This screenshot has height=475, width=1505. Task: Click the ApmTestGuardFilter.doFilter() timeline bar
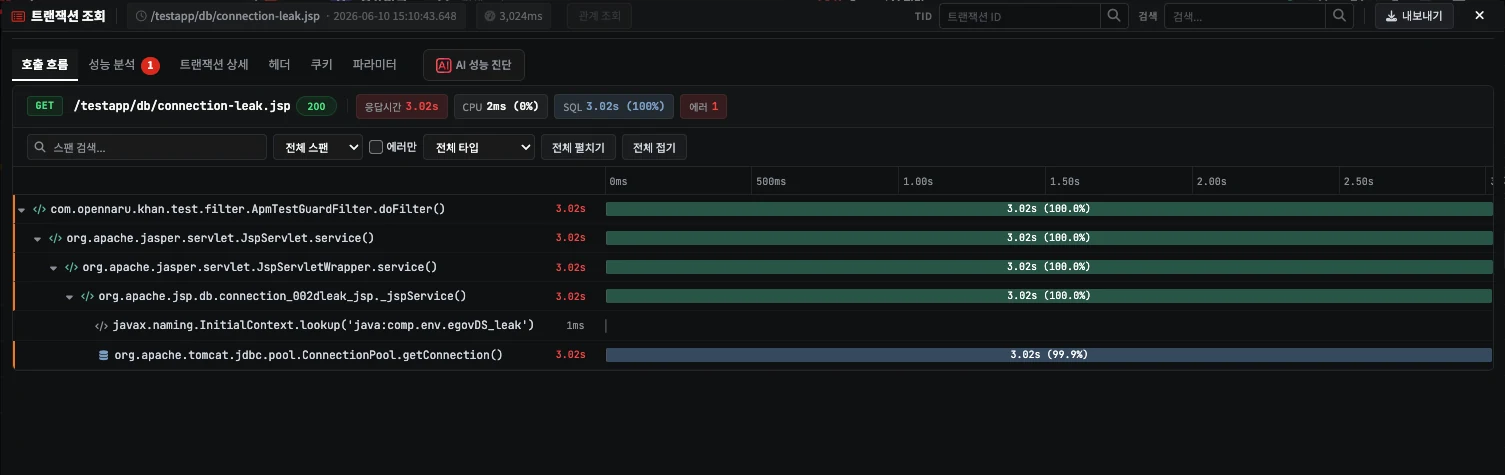(x=1048, y=209)
